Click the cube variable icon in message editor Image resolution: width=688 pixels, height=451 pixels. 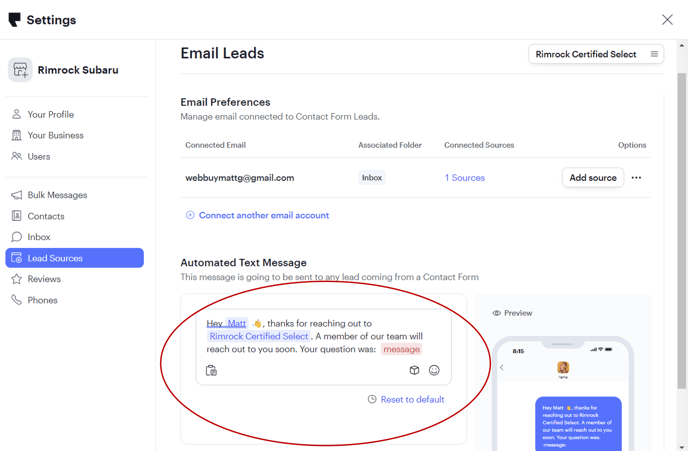point(414,370)
